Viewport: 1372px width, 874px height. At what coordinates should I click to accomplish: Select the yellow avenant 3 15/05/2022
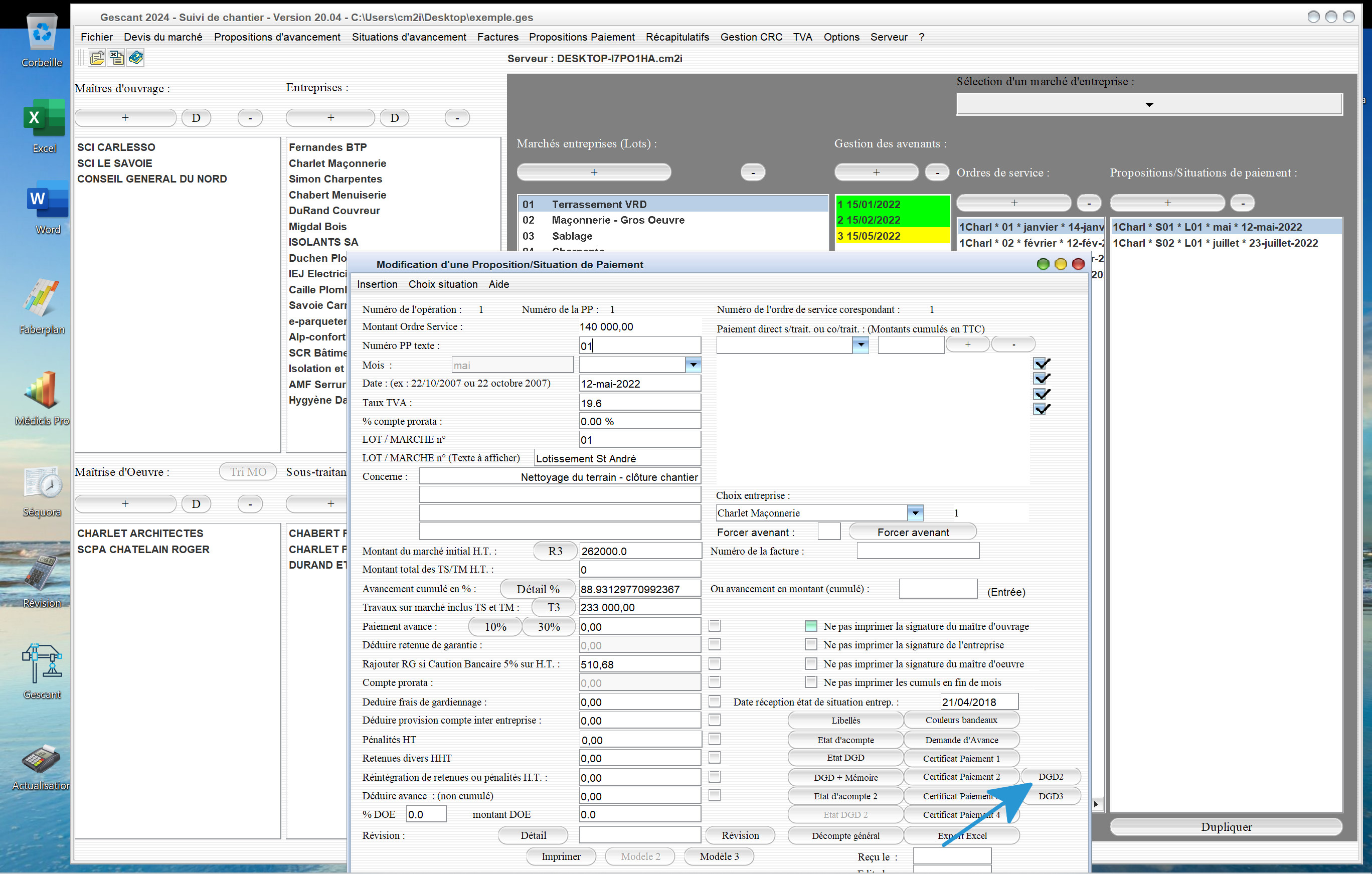[x=892, y=236]
